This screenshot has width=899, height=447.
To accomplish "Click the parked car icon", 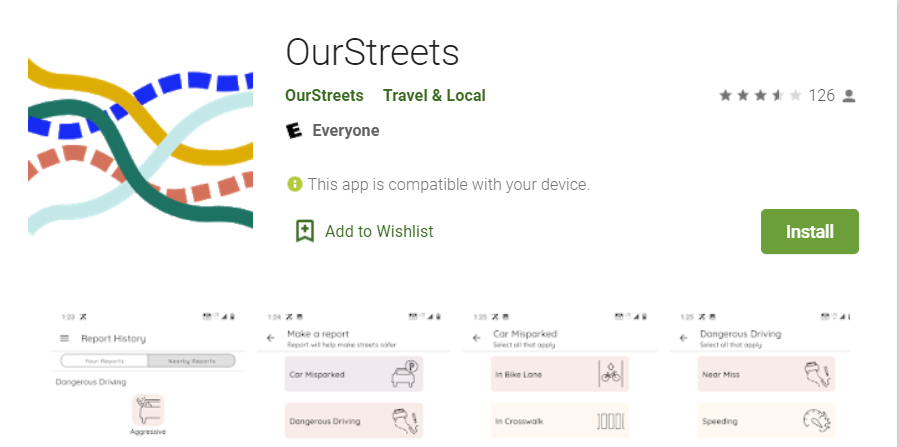I will click(405, 374).
